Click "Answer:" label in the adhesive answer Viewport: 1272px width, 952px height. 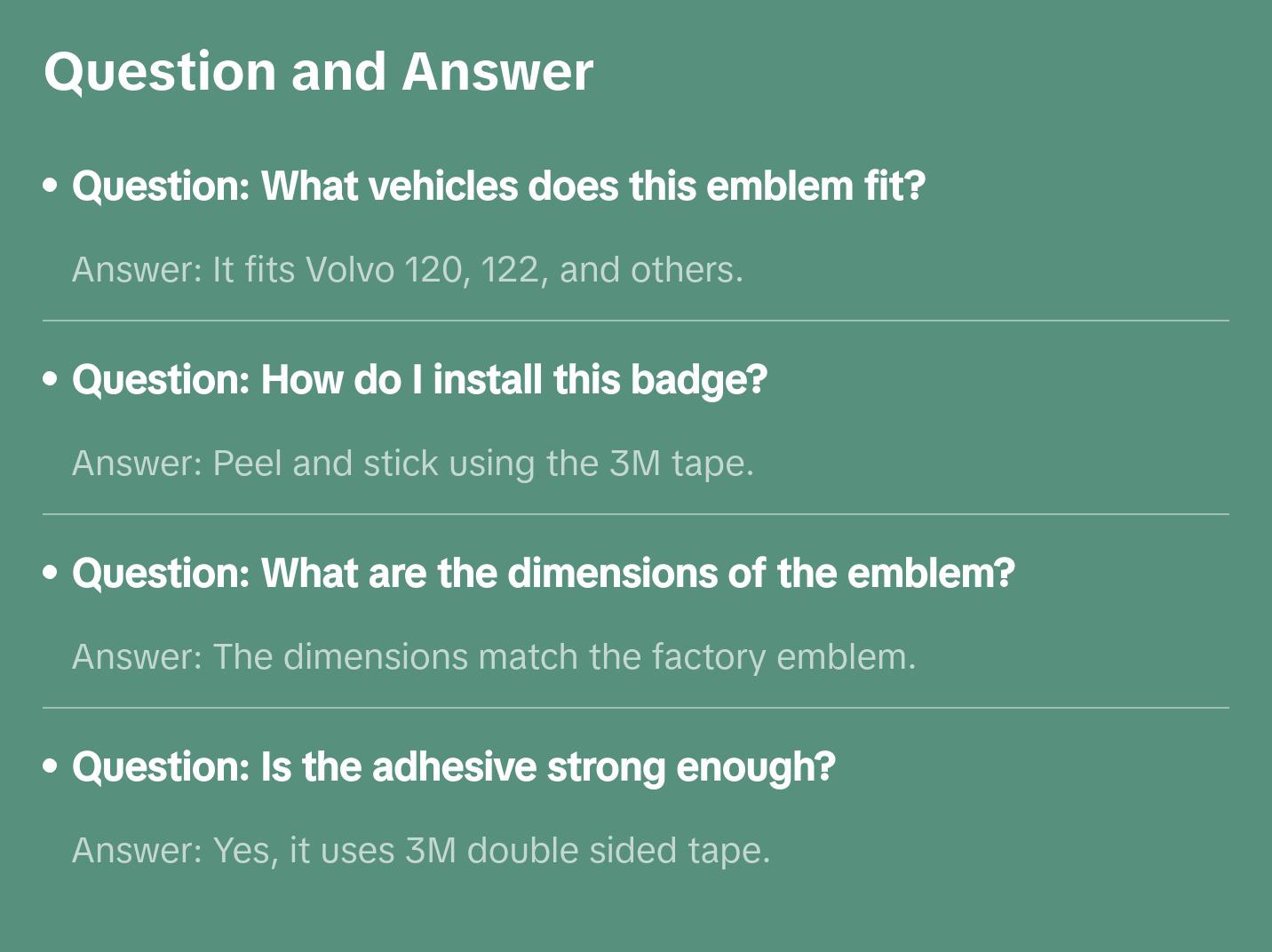137,851
